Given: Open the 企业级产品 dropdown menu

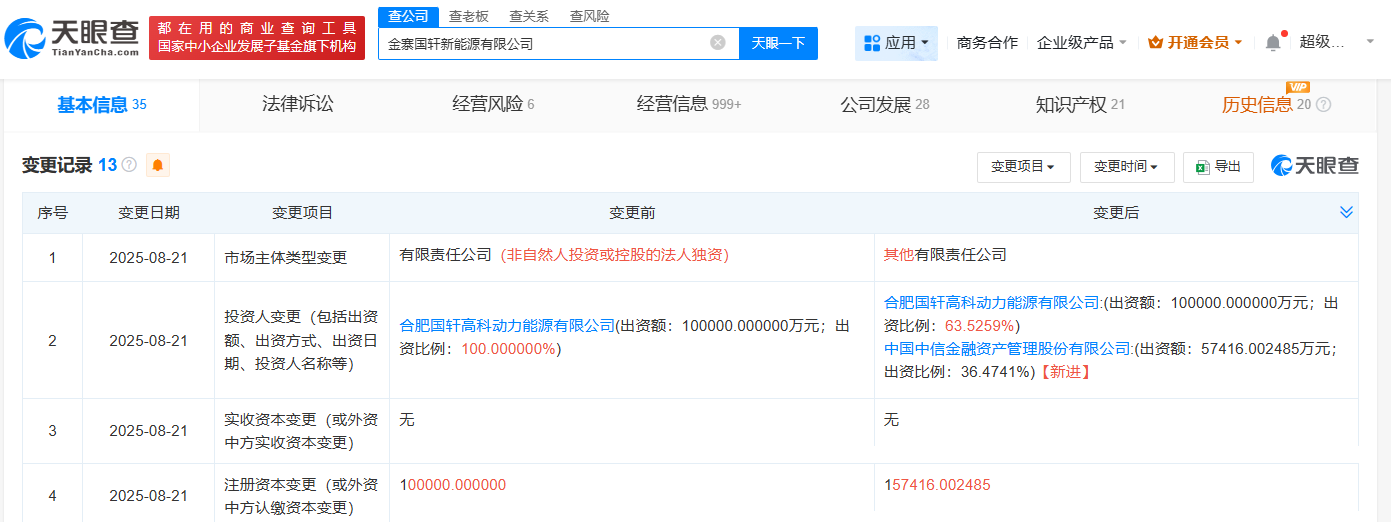Looking at the screenshot, I should point(1081,43).
